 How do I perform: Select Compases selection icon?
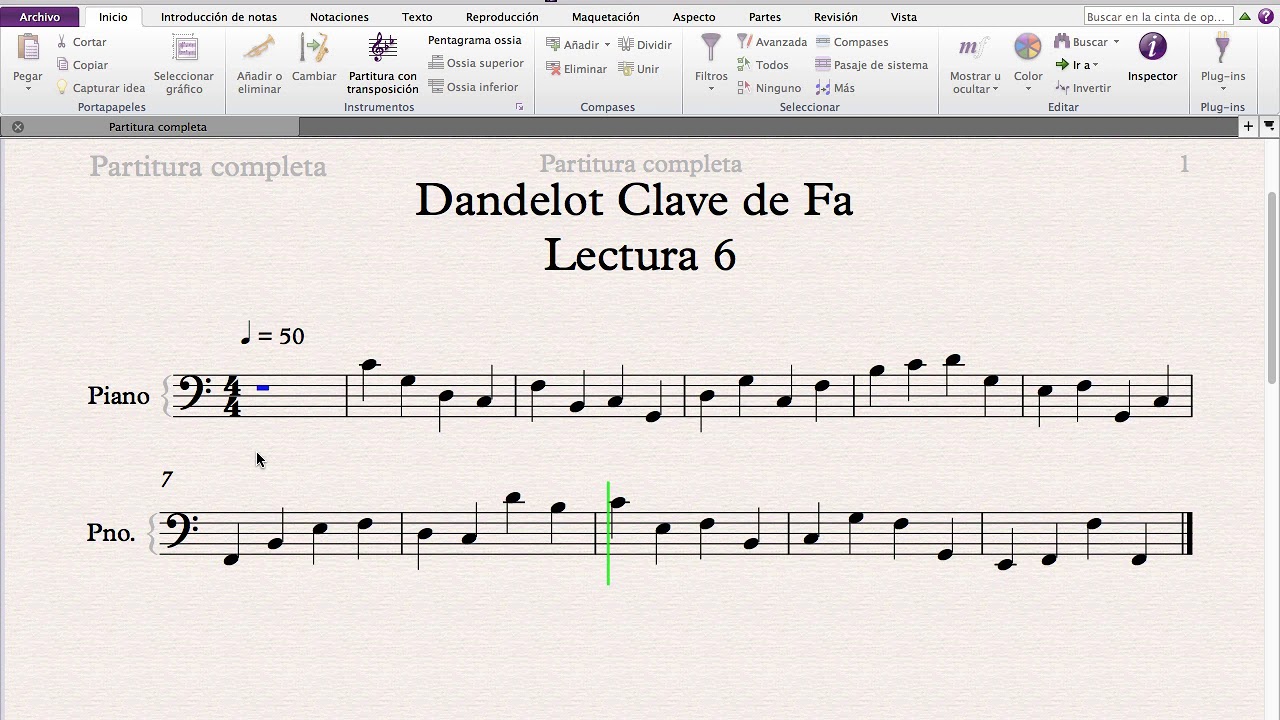coord(823,42)
